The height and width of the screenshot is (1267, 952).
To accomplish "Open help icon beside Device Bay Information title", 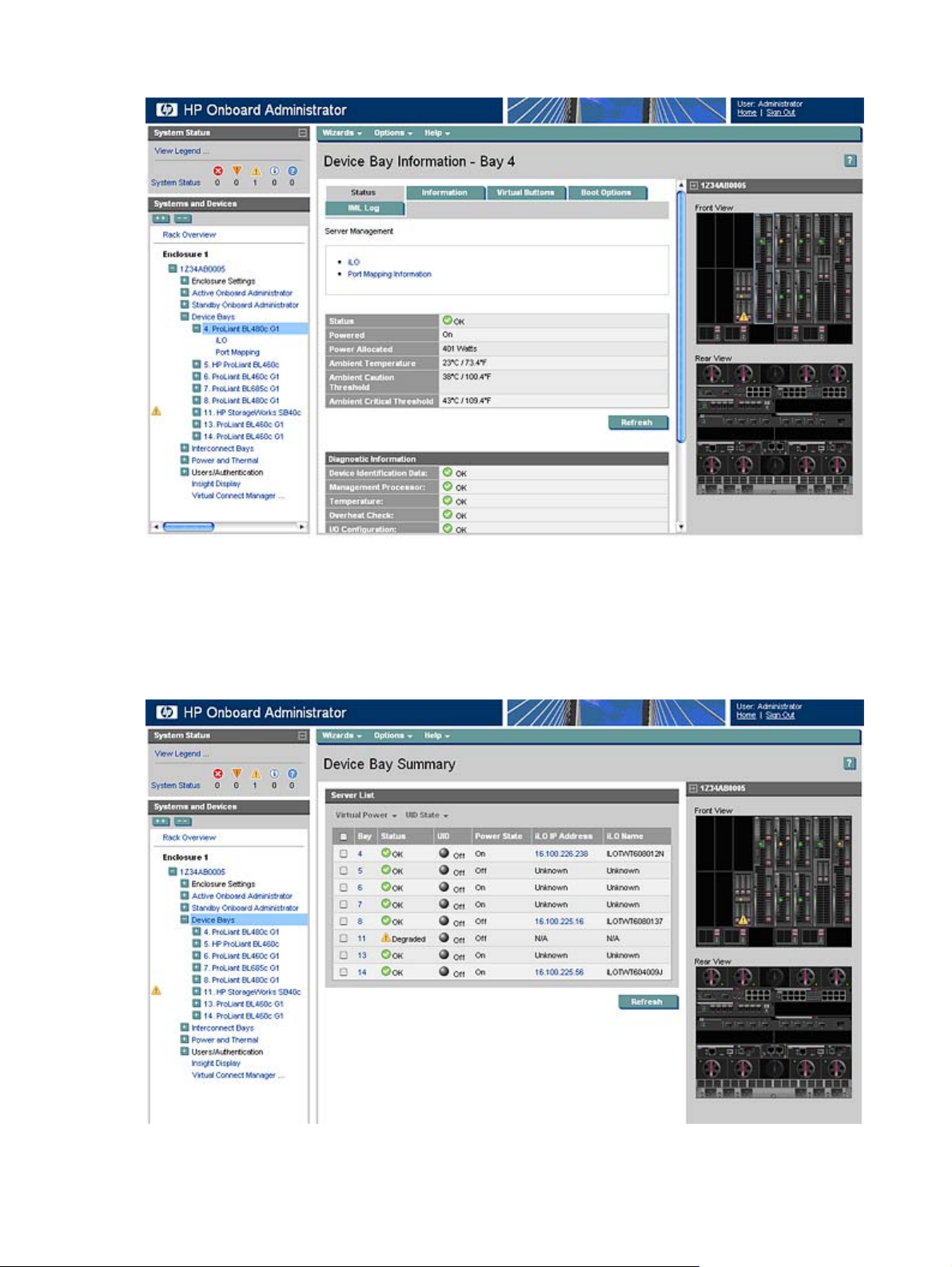I will coord(850,161).
